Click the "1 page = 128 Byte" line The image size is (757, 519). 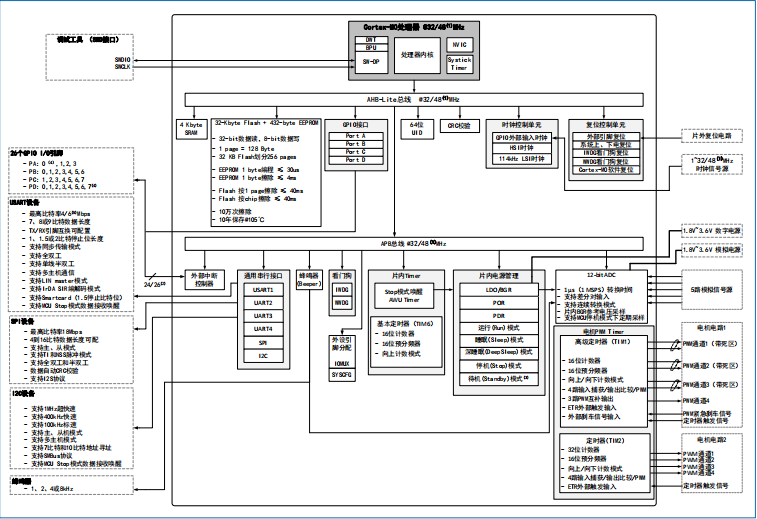[x=246, y=149]
